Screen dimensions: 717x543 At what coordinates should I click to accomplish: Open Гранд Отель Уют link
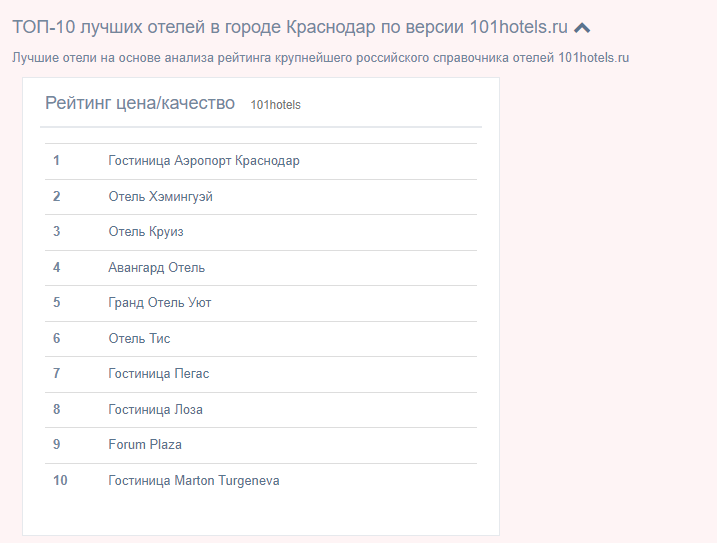160,302
